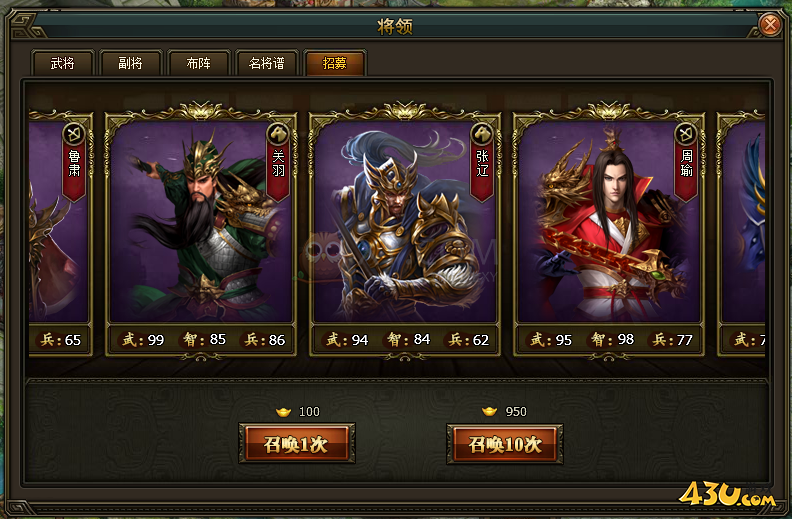Select the 周瑜 general card portrait

click(x=609, y=222)
